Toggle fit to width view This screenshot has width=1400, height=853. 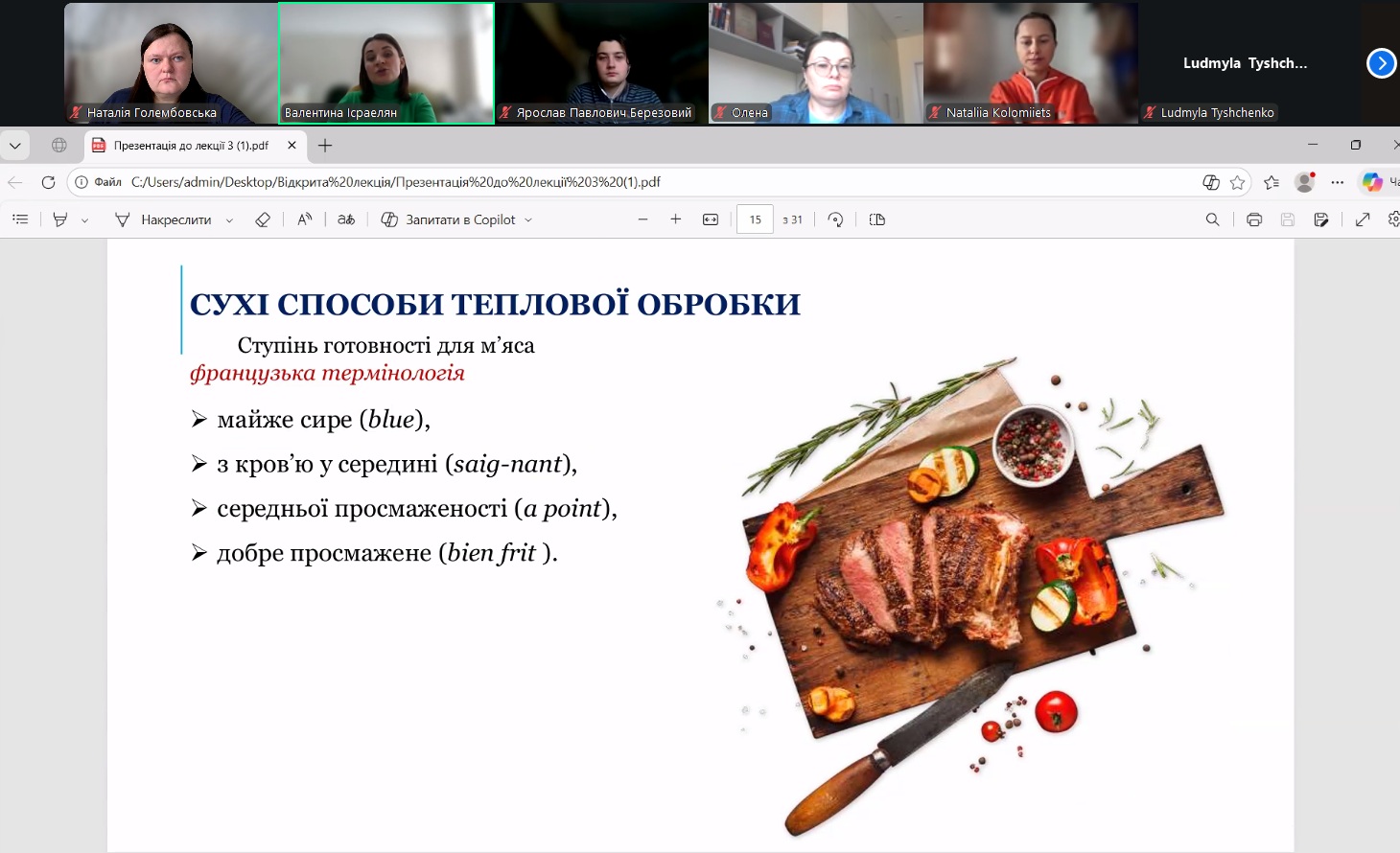(711, 219)
